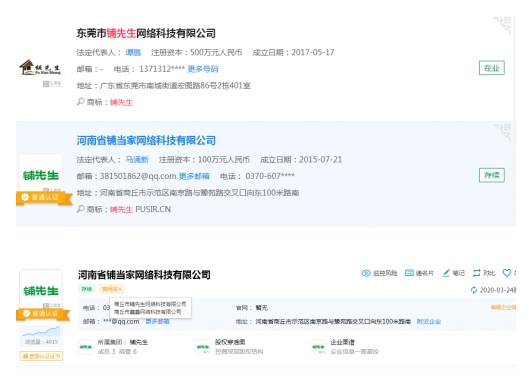Image resolution: width=529 pixels, height=376 pixels.
Task: Click the green 铺先生 logo in 河南省 result
Action: pos(41,175)
